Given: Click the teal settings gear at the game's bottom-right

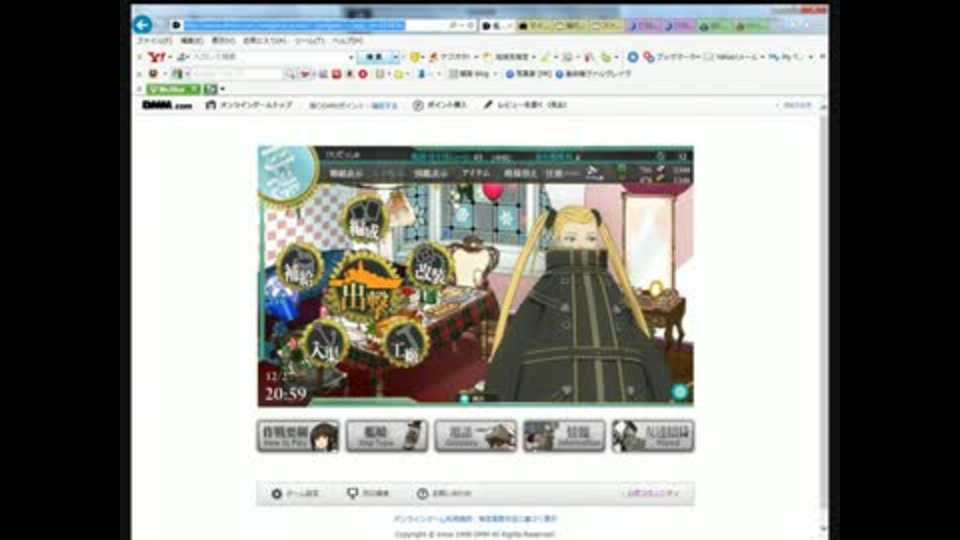Looking at the screenshot, I should tap(680, 392).
